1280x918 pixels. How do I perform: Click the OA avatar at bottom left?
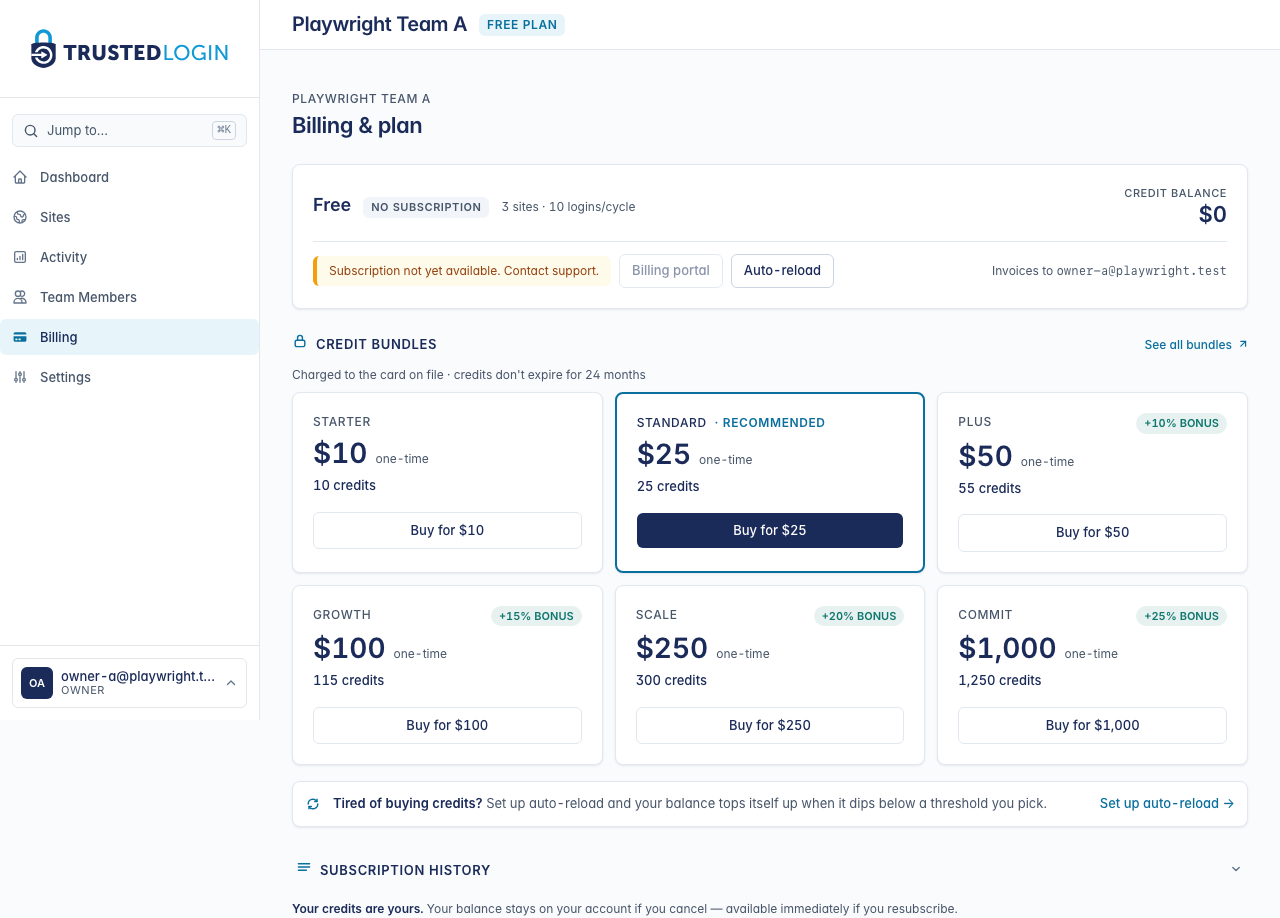point(36,683)
